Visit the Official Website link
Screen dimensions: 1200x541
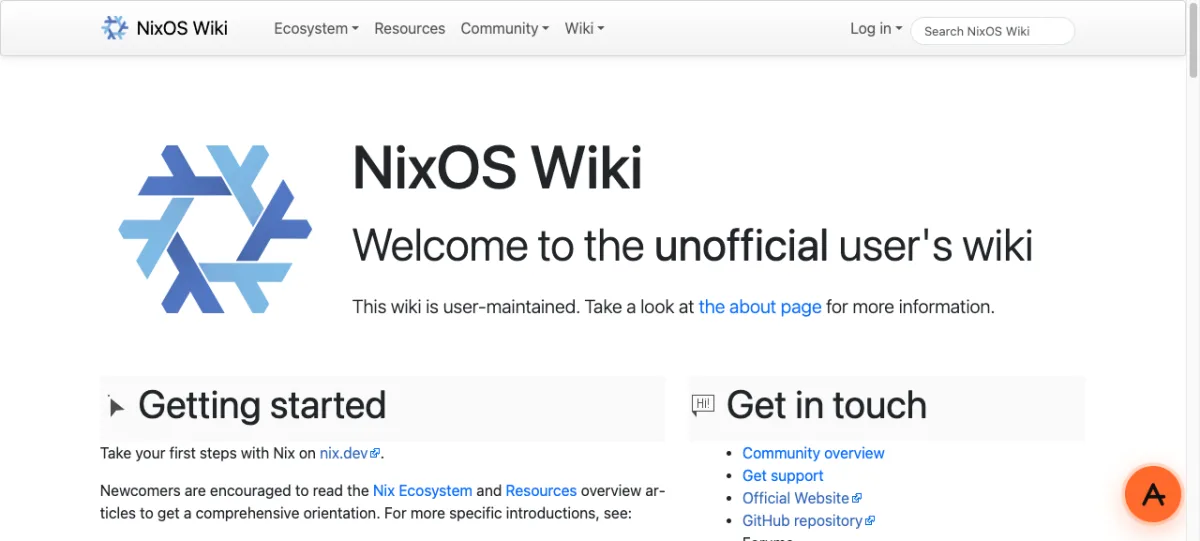(x=796, y=498)
